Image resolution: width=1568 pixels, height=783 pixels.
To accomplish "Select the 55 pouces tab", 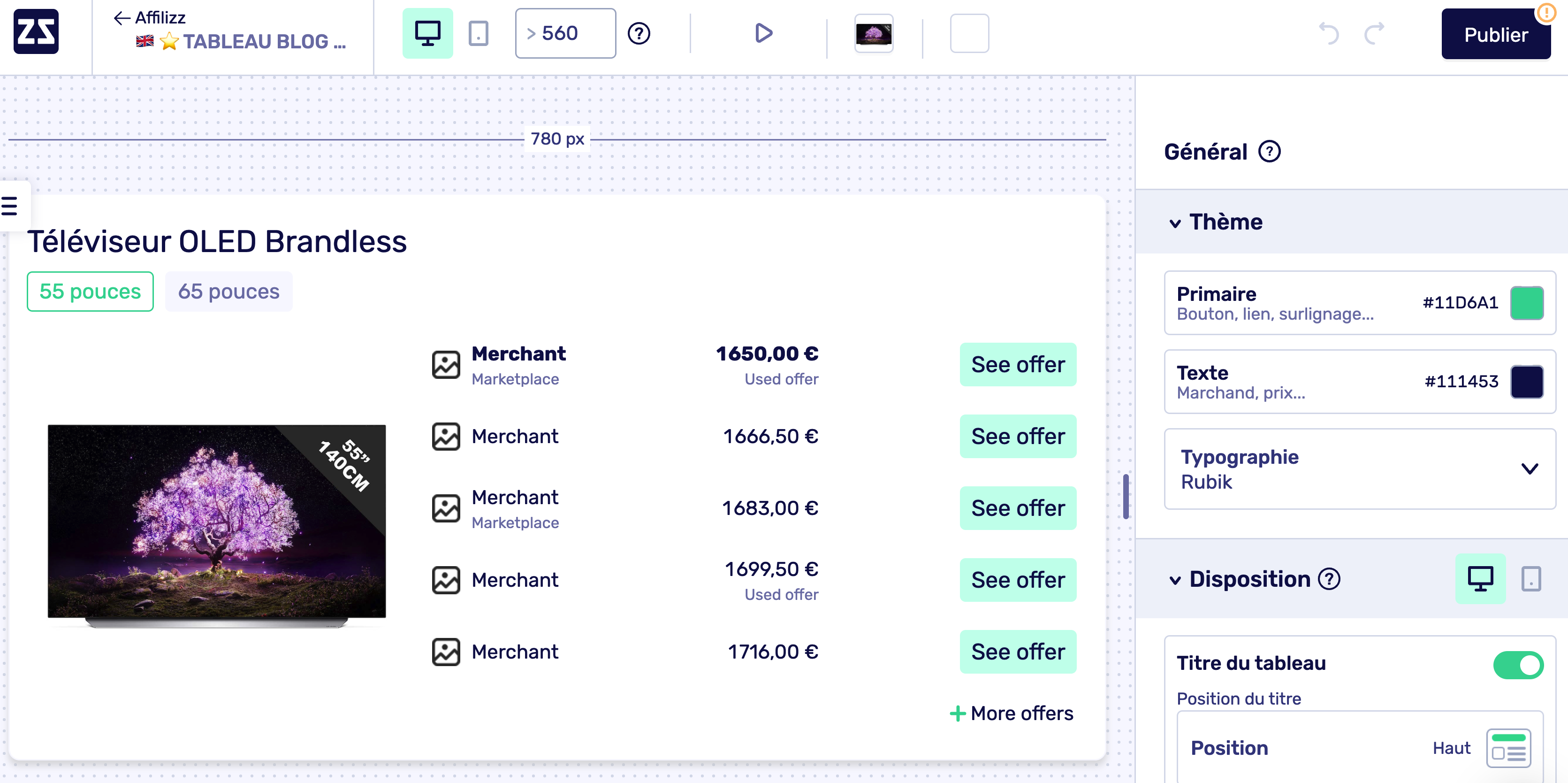I will (90, 291).
